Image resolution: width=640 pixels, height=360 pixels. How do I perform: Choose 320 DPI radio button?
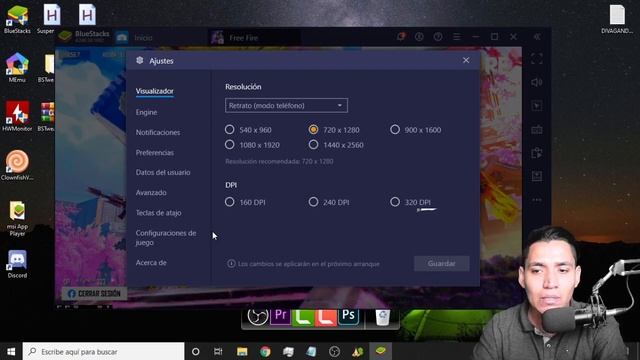395,202
